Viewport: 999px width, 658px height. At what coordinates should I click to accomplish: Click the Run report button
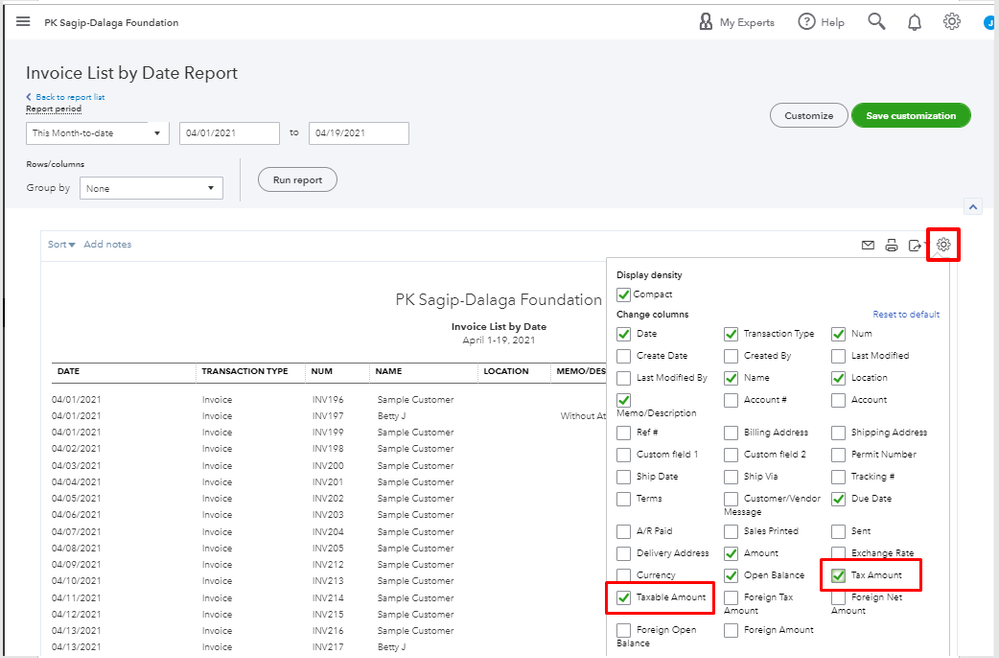pyautogui.click(x=297, y=180)
